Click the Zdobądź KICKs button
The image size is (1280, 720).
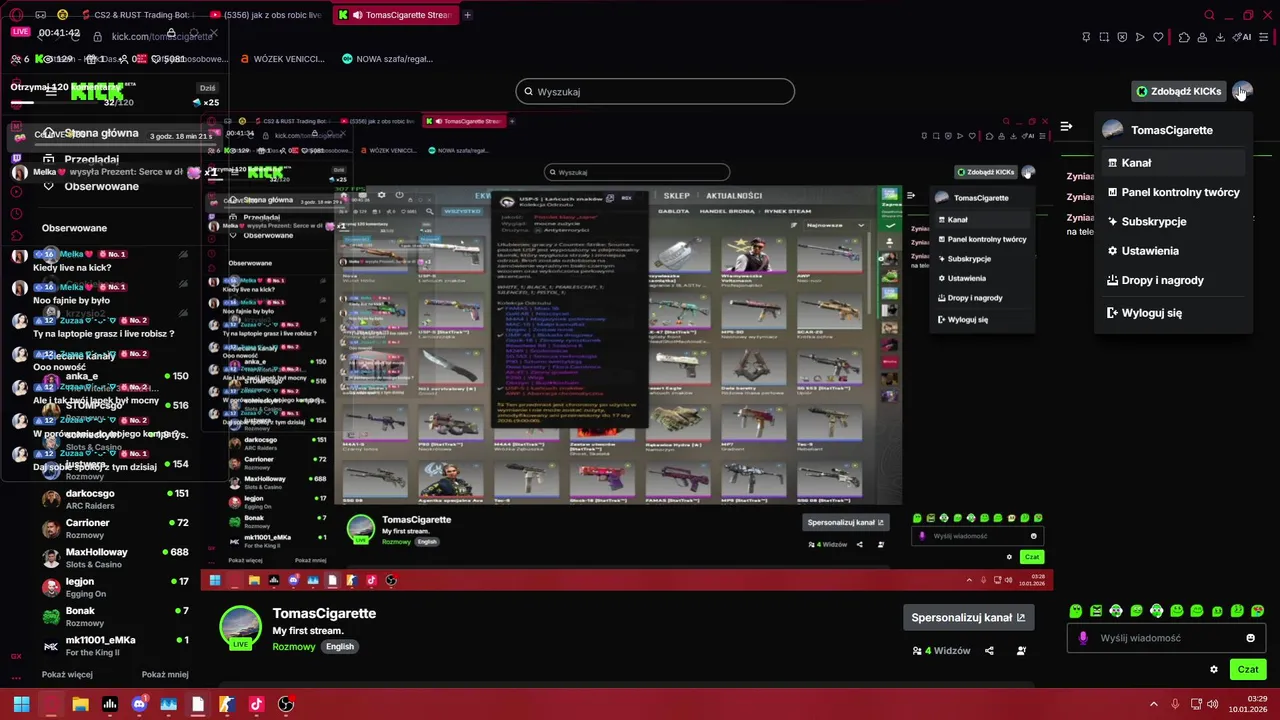1178,91
